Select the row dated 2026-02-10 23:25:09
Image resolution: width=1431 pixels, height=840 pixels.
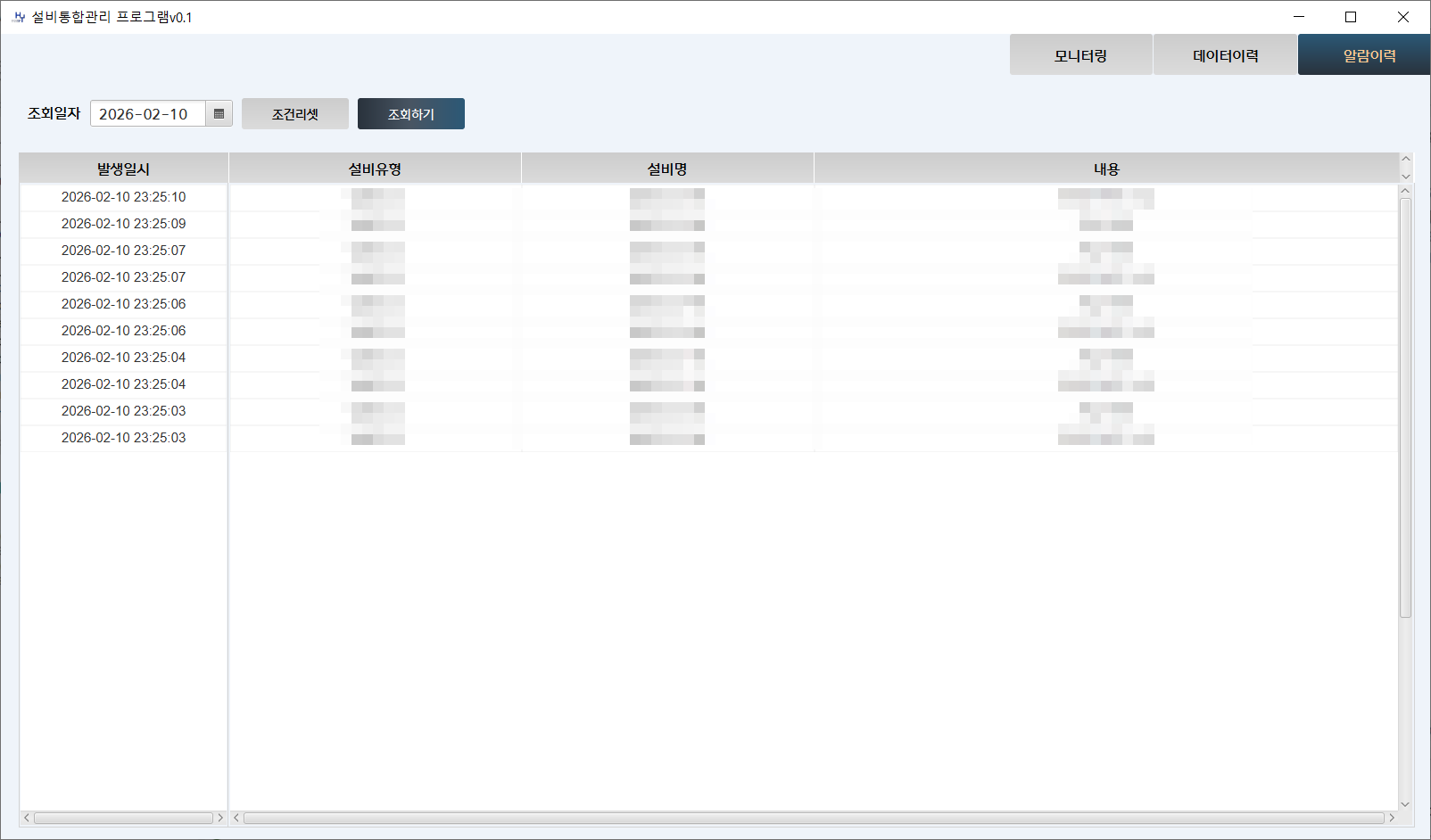click(123, 224)
